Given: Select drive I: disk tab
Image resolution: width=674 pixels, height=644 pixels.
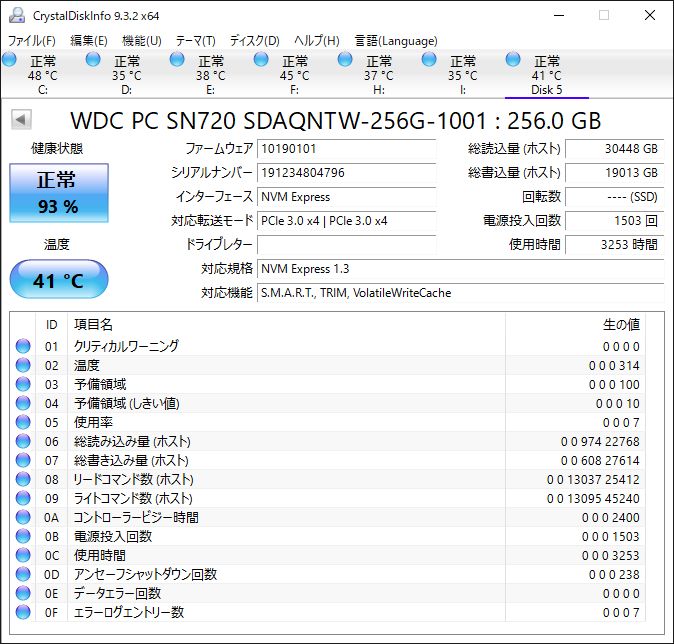Looking at the screenshot, I should click(x=463, y=75).
